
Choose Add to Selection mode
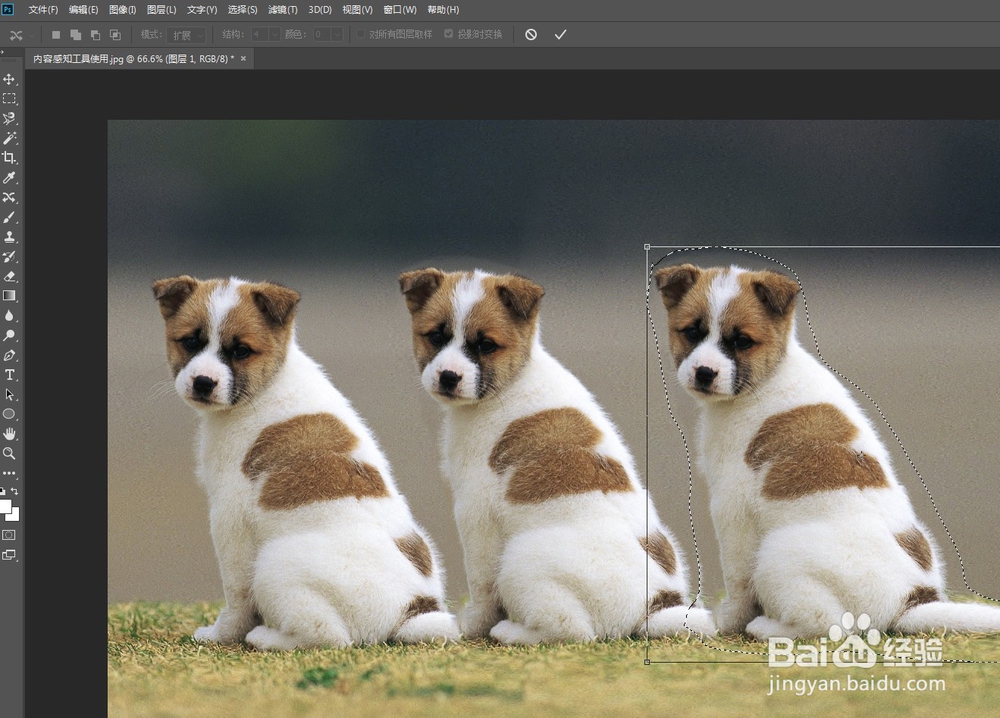pyautogui.click(x=75, y=34)
